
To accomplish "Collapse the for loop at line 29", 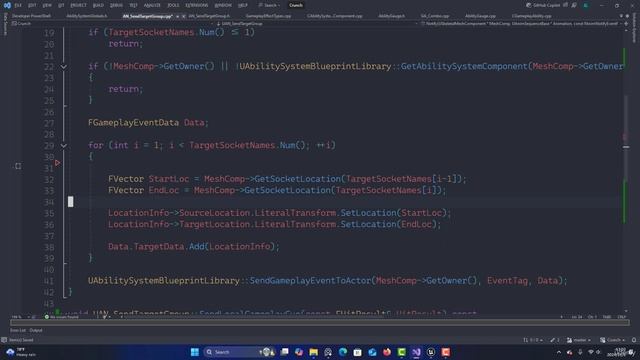I will click(64, 145).
